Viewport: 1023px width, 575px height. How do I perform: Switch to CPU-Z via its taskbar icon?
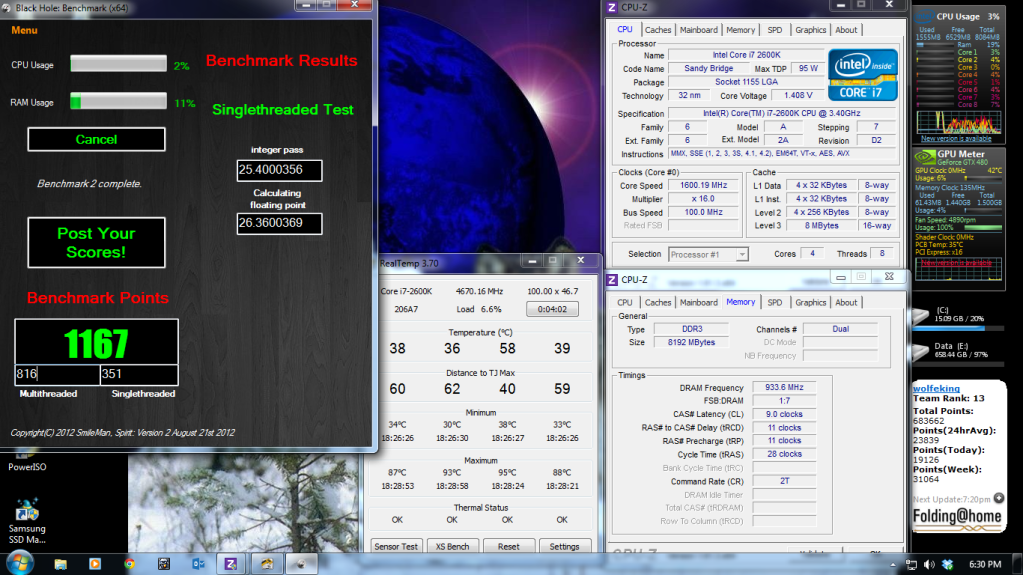[x=231, y=564]
